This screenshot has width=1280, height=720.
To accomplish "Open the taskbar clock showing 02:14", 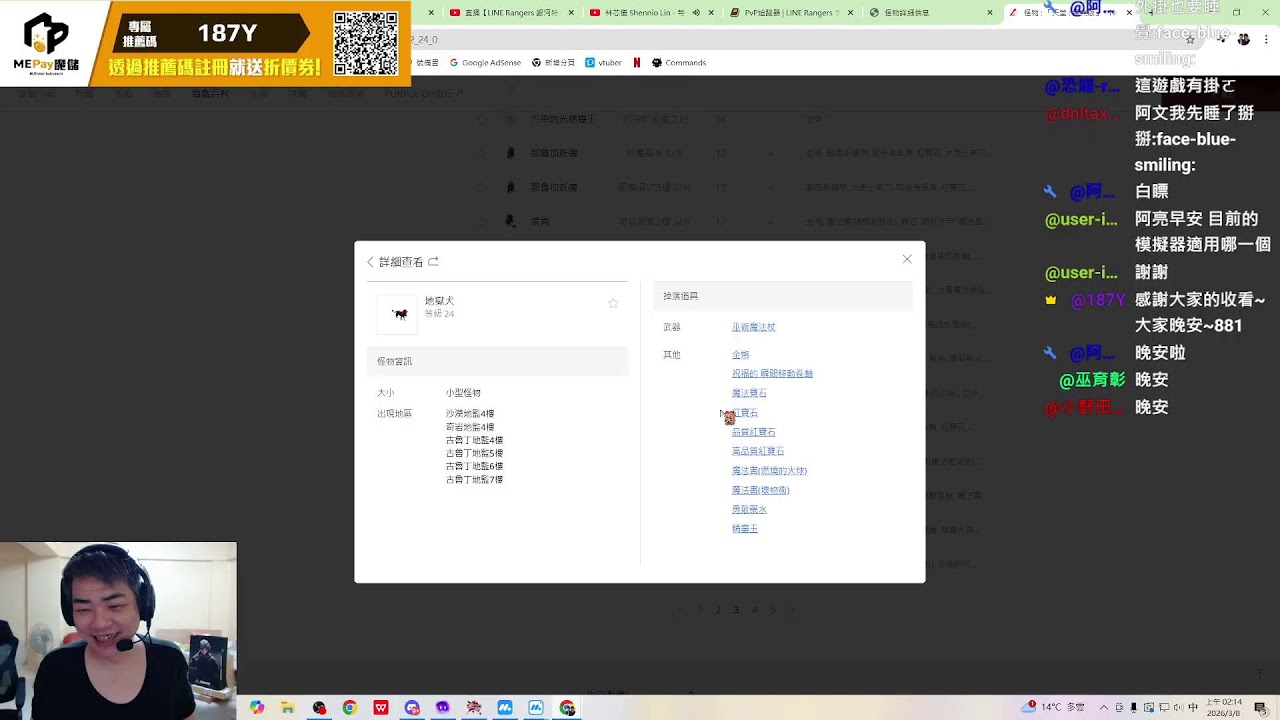I will (1224, 707).
